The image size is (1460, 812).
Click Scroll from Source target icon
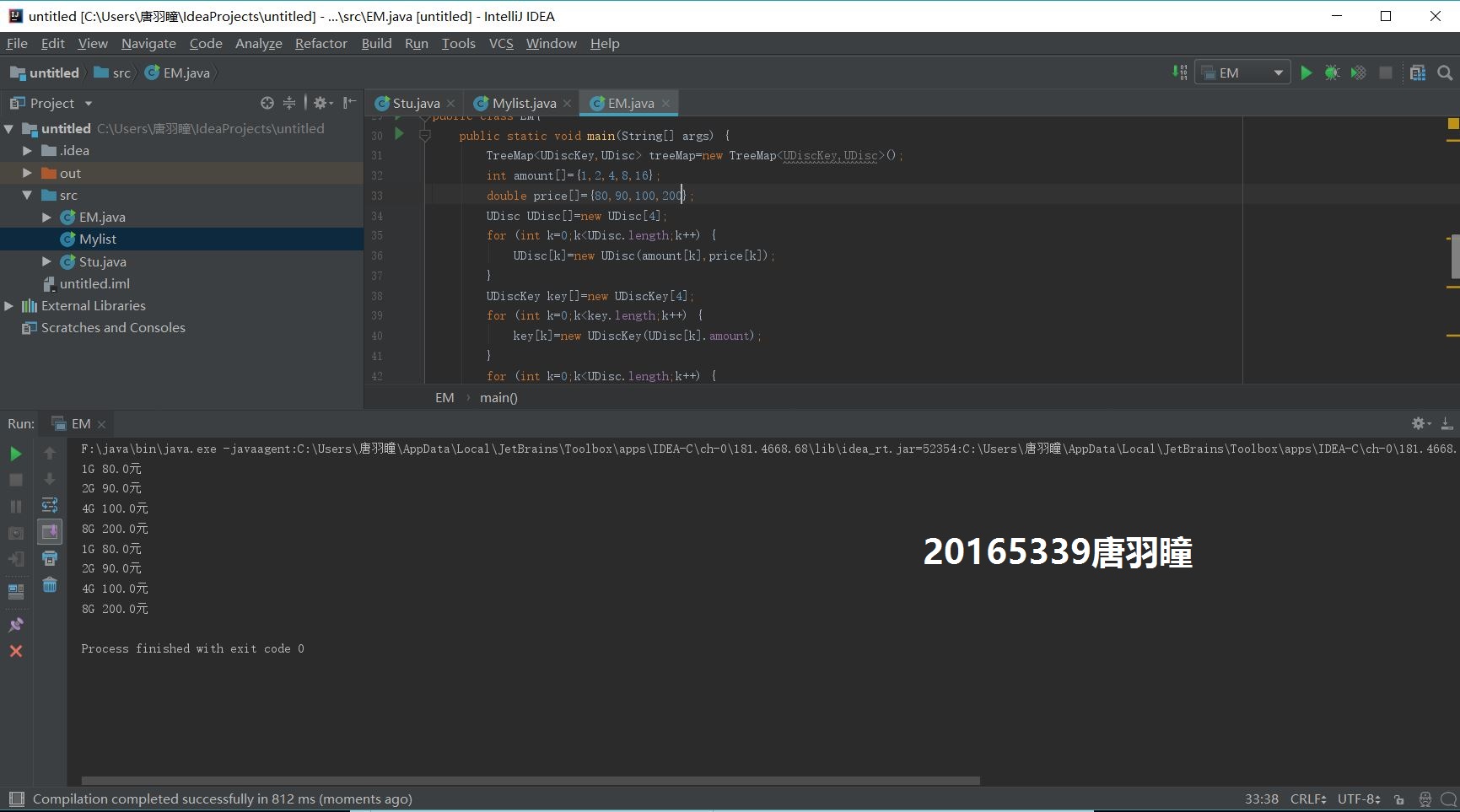tap(267, 103)
